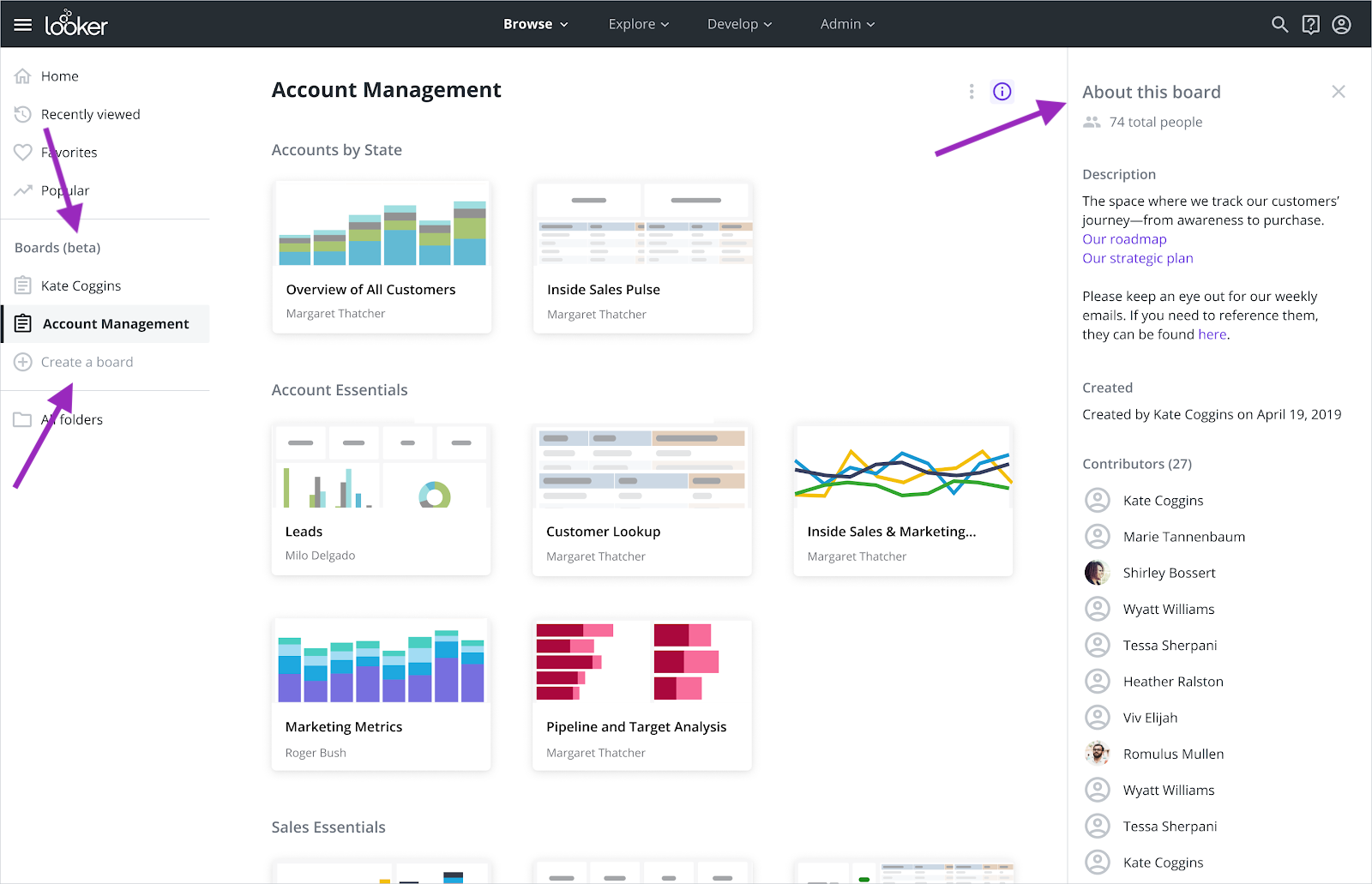The width and height of the screenshot is (1372, 884).
Task: Follow the Our strategic plan link
Action: (1137, 258)
